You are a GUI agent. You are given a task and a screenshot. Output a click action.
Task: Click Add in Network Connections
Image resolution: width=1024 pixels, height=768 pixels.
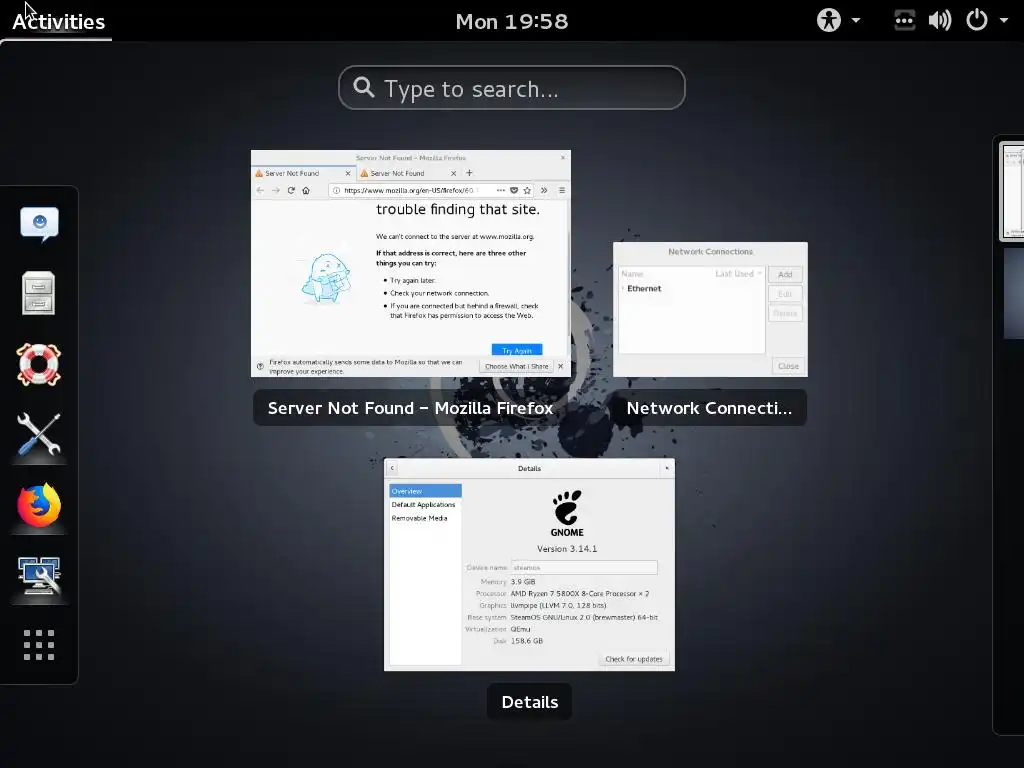[785, 274]
